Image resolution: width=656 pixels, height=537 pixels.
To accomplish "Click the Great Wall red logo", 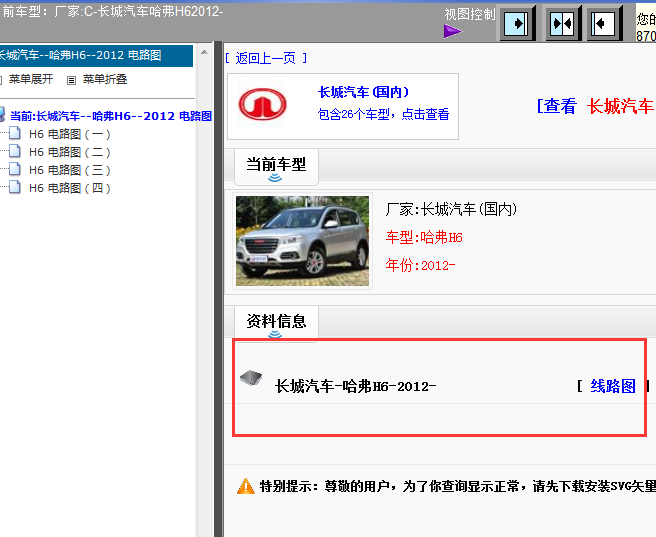I will tap(262, 104).
